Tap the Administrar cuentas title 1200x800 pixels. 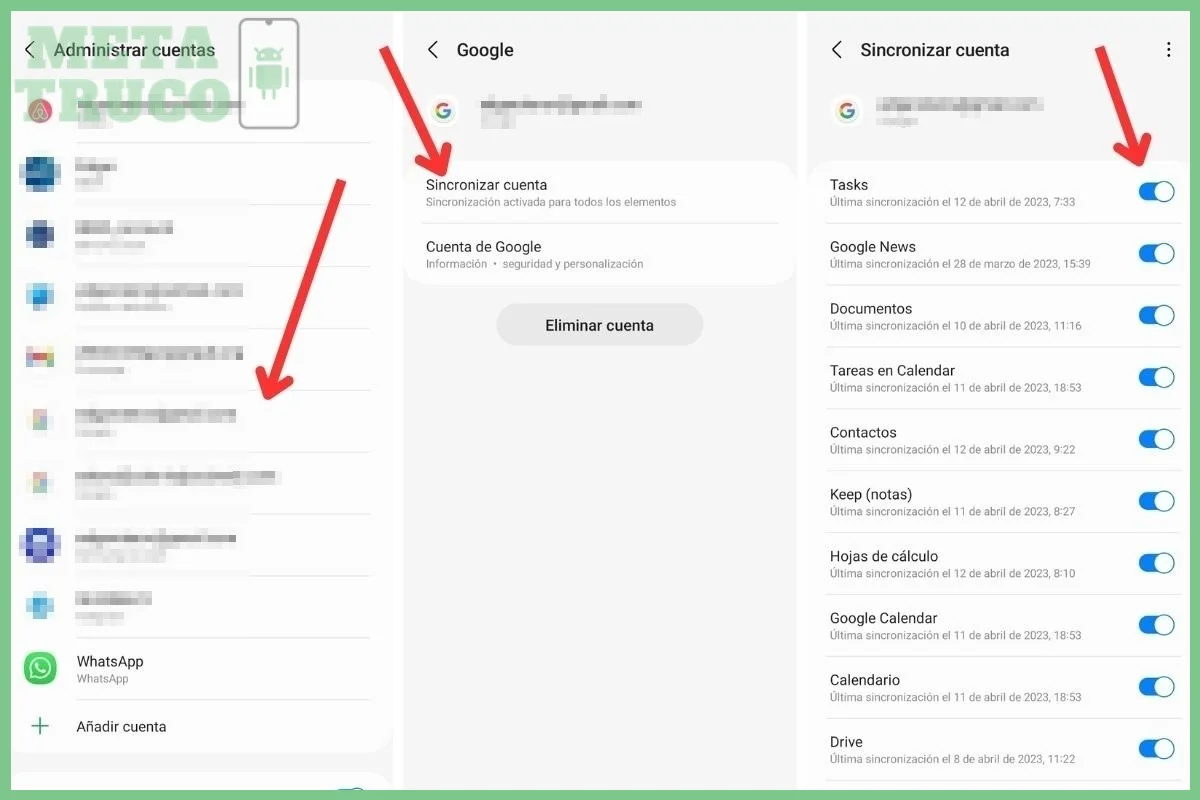pos(134,50)
